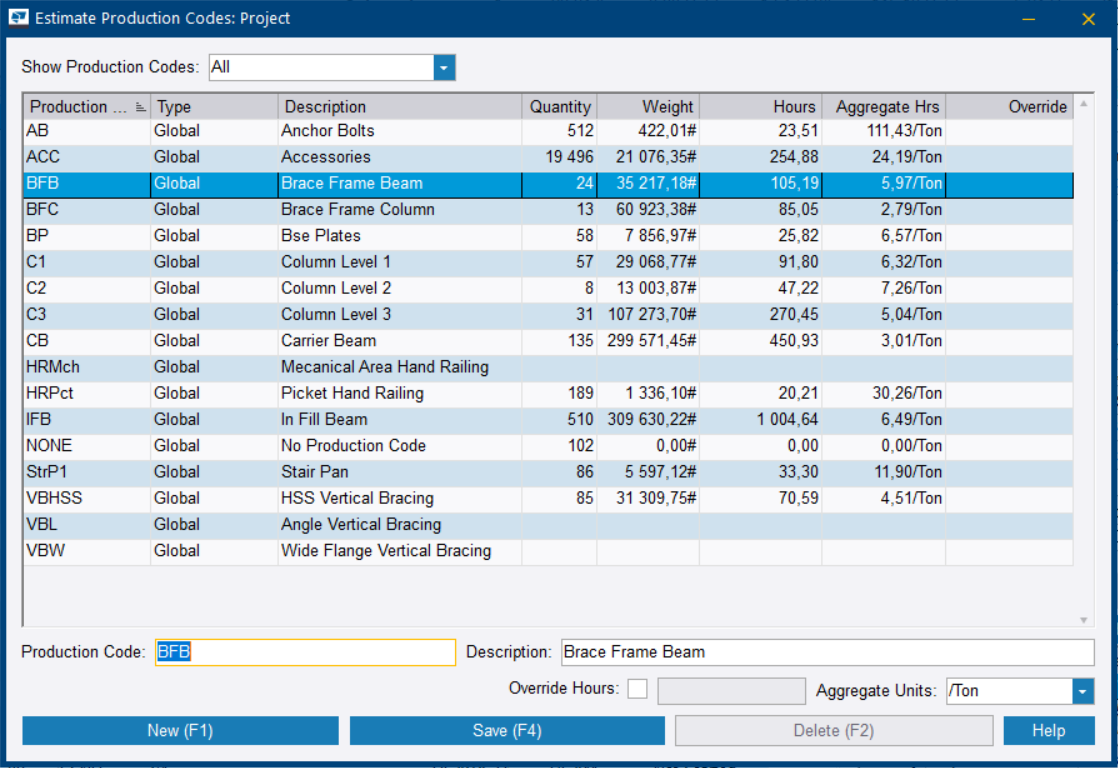
Task: Click the app icon in title bar
Action: click(x=18, y=18)
